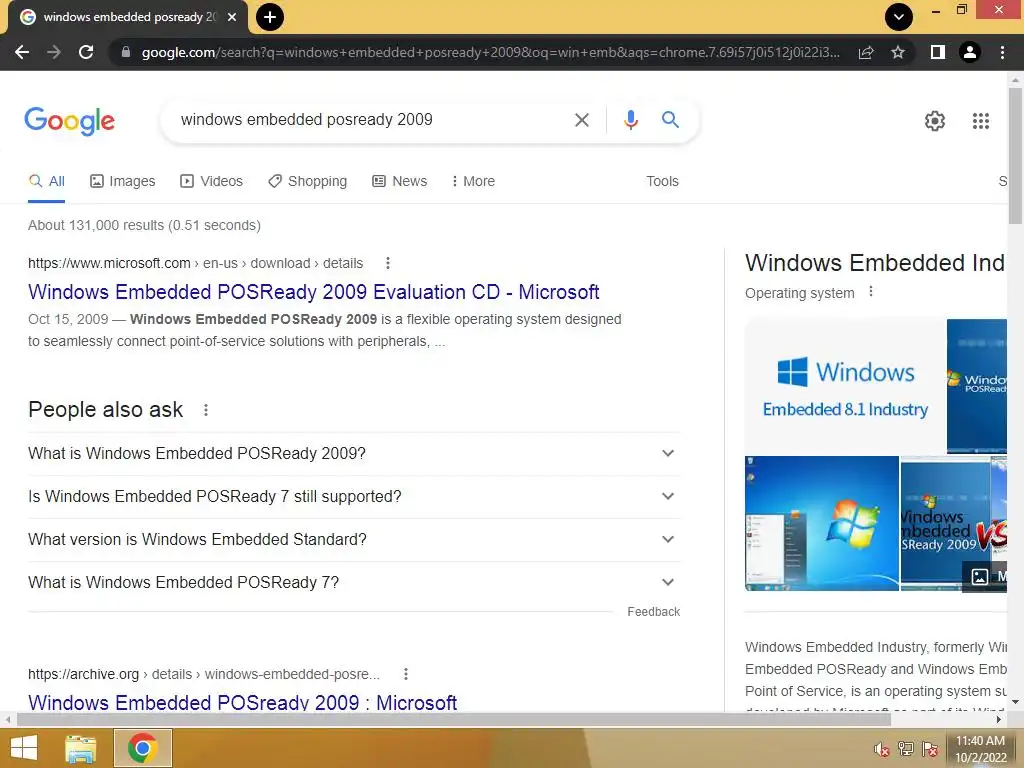Viewport: 1024px width, 768px height.
Task: Open the More search filters menu
Action: tap(473, 181)
